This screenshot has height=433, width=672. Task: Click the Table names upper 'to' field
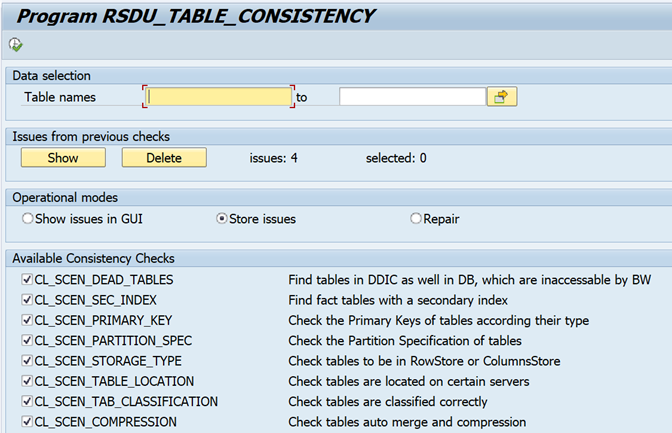point(412,97)
